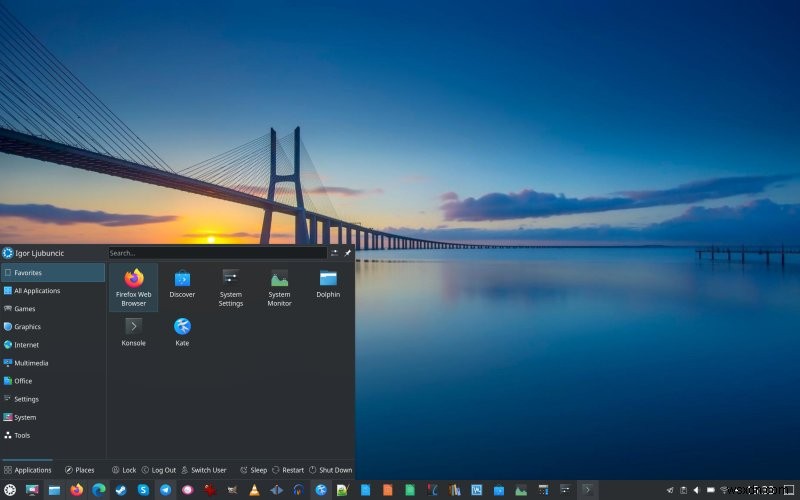The image size is (800, 500).
Task: Click the launcher Search field
Action: tap(217, 253)
